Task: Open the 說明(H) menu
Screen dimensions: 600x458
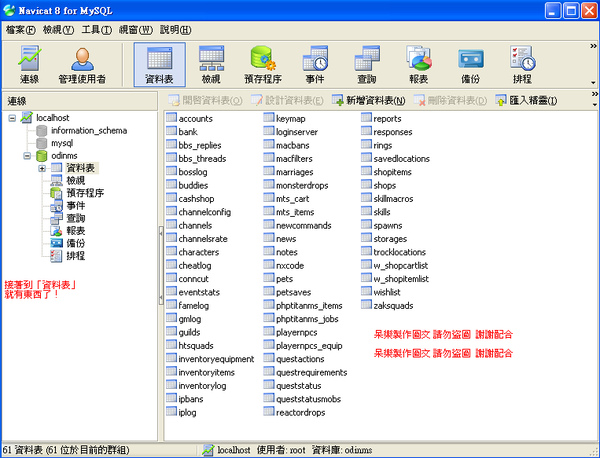Action: (x=176, y=30)
